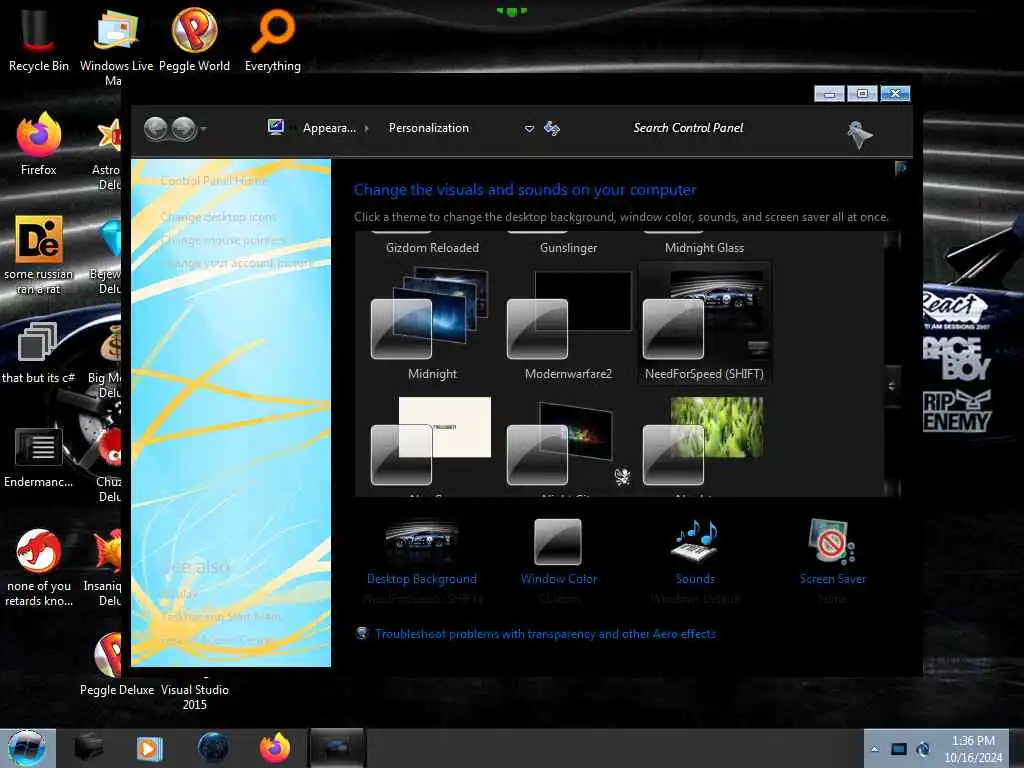Click the Back navigation arrow
Image resolution: width=1024 pixels, height=768 pixels.
pyautogui.click(x=155, y=129)
